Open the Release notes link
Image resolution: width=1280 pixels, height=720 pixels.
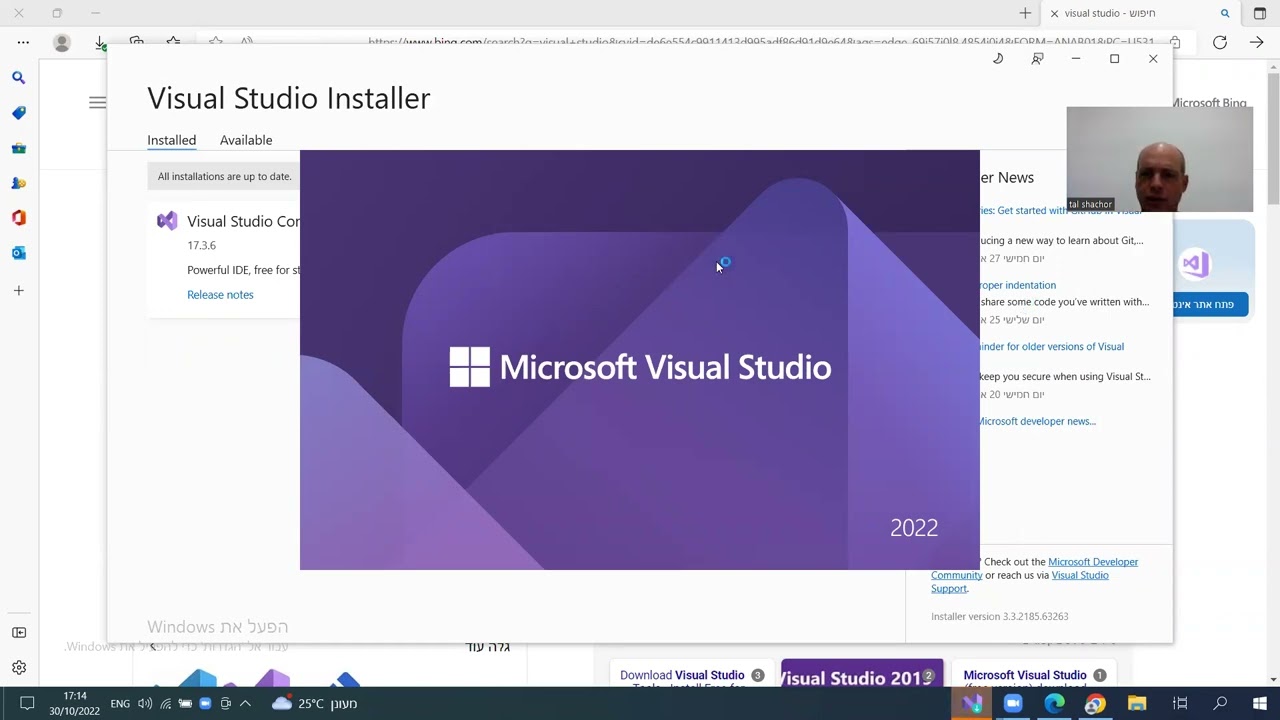tap(220, 294)
